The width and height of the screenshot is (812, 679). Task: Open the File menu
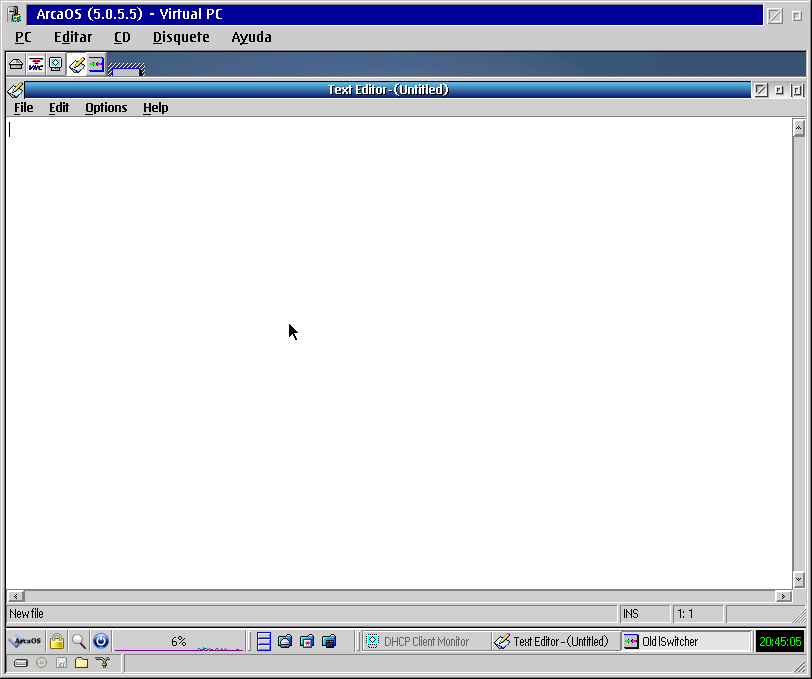click(x=23, y=108)
